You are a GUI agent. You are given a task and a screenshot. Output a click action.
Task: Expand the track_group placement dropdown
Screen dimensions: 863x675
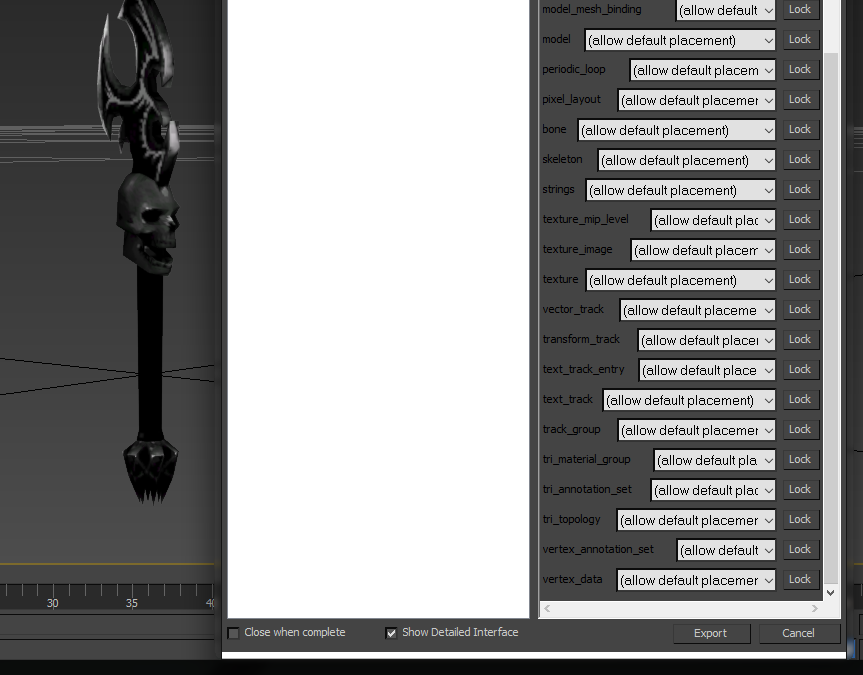[697, 431]
